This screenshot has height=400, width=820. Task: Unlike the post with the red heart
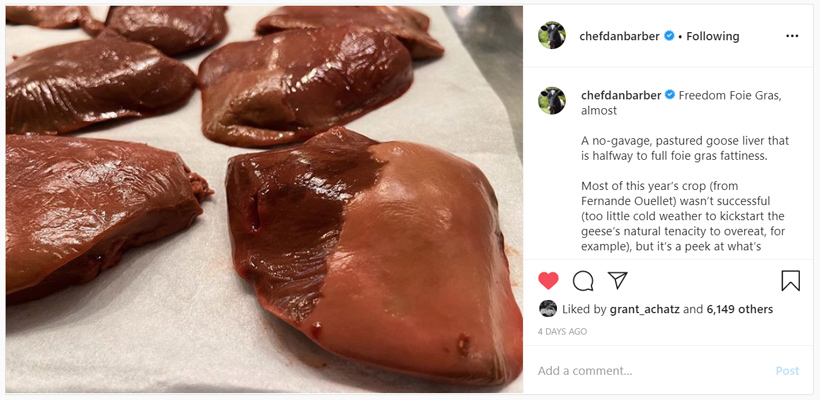point(548,281)
